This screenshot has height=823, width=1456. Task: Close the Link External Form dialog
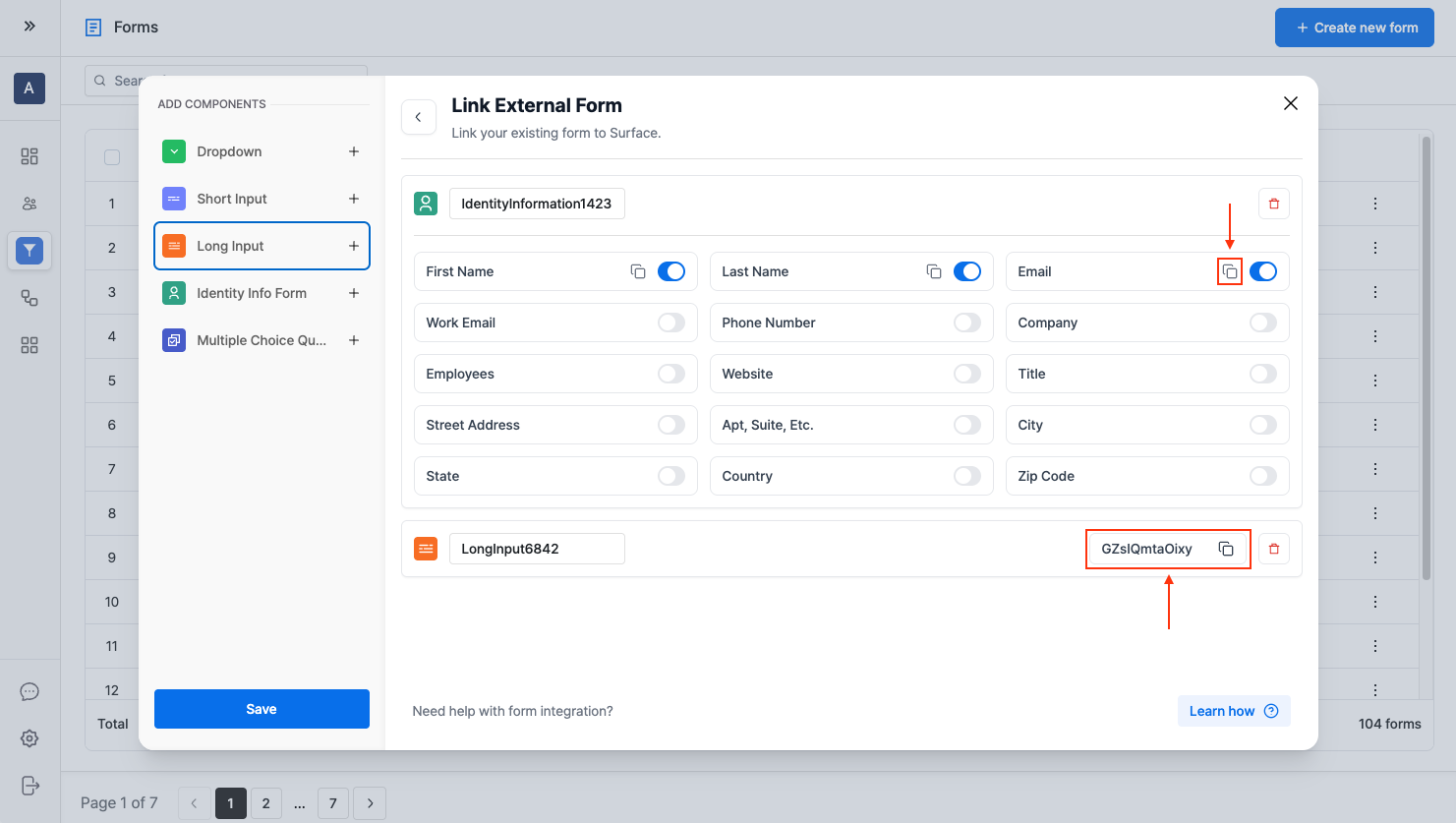point(1291,103)
